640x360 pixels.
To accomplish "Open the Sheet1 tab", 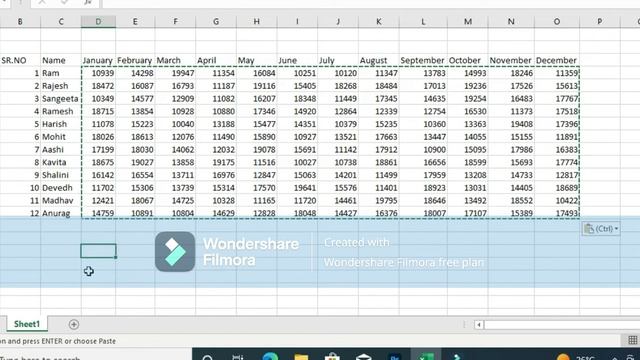I will [27, 324].
